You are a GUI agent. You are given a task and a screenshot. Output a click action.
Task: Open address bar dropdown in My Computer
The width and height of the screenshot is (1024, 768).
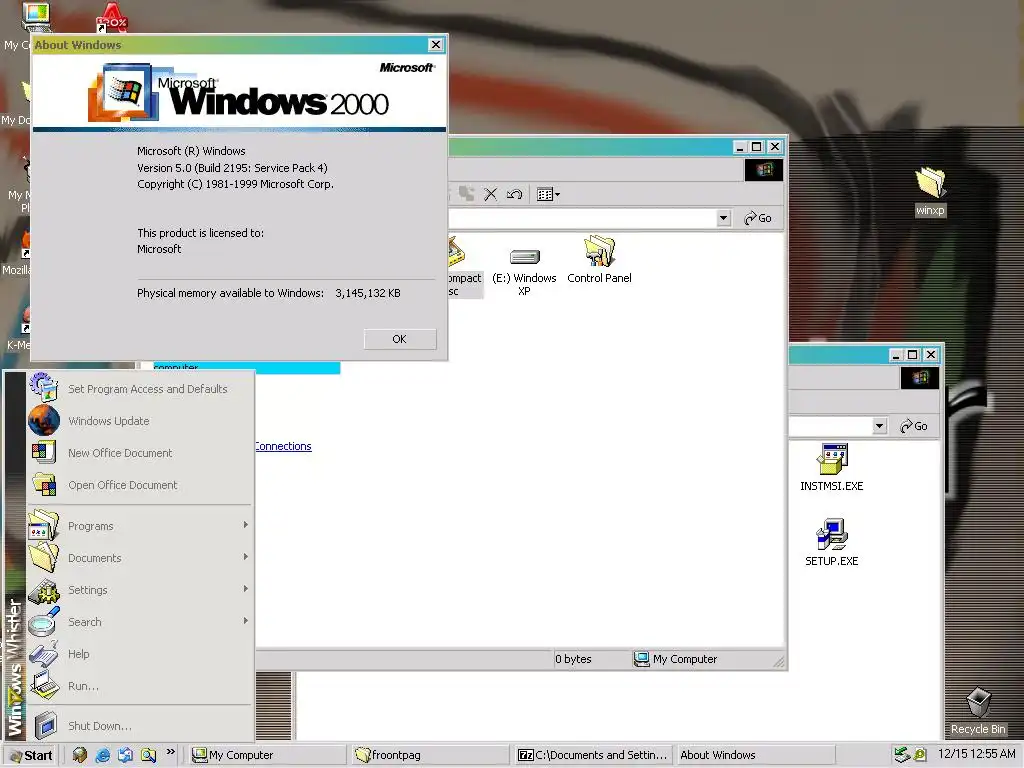coord(724,217)
